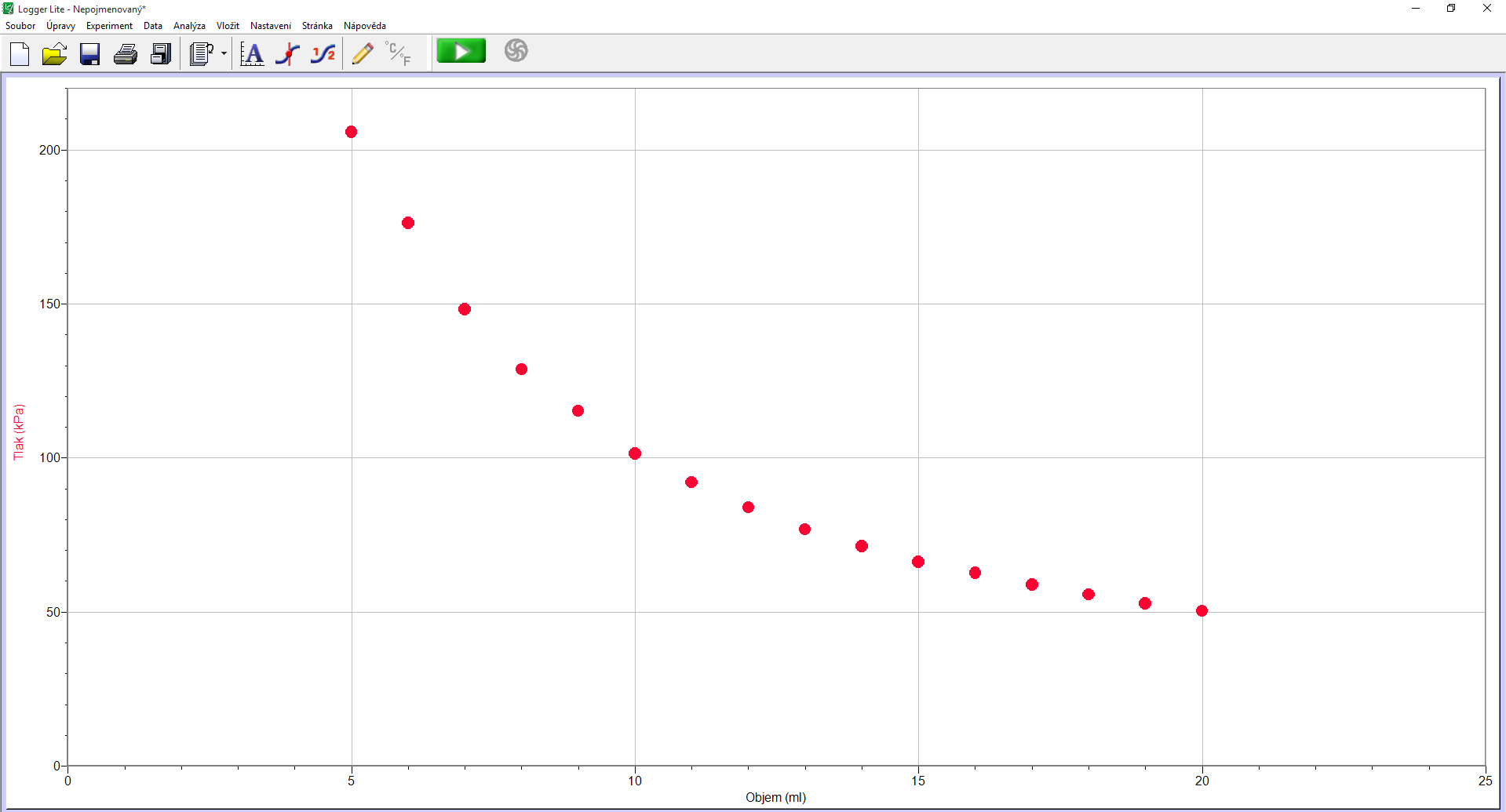The height and width of the screenshot is (812, 1506).
Task: Click the grey swirl store-run icon
Action: pyautogui.click(x=516, y=51)
